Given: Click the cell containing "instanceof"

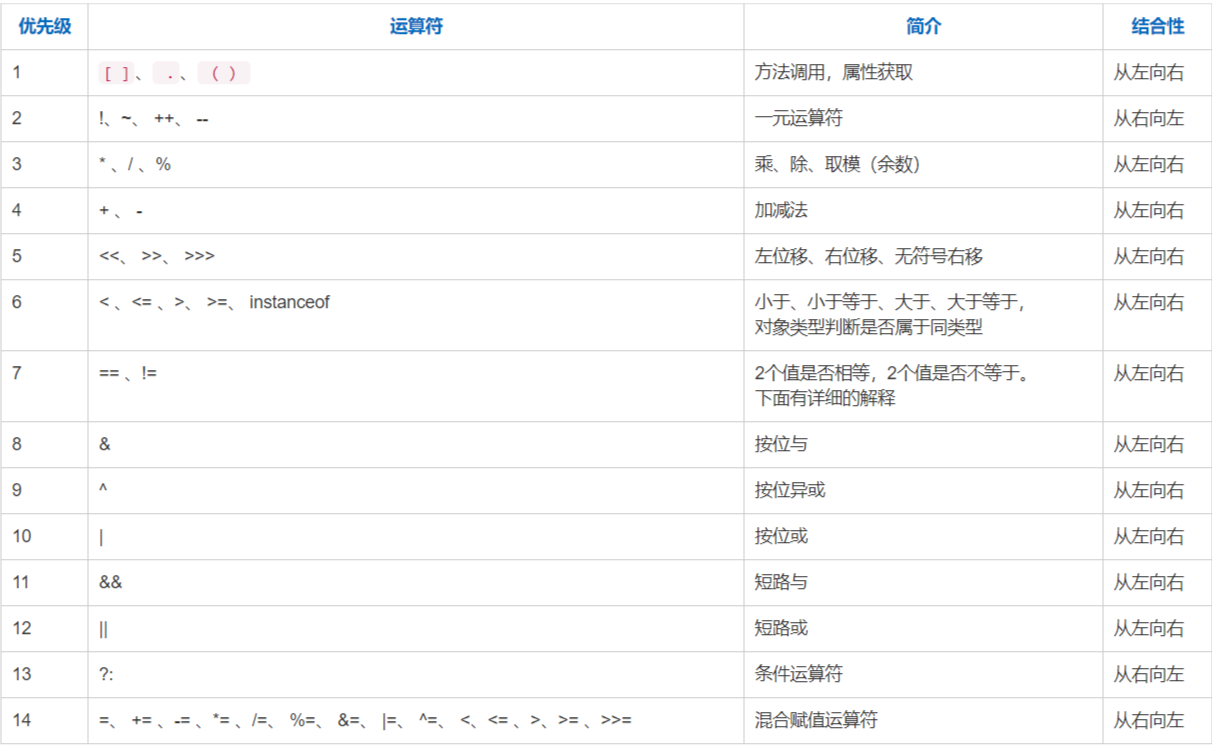Looking at the screenshot, I should click(415, 315).
